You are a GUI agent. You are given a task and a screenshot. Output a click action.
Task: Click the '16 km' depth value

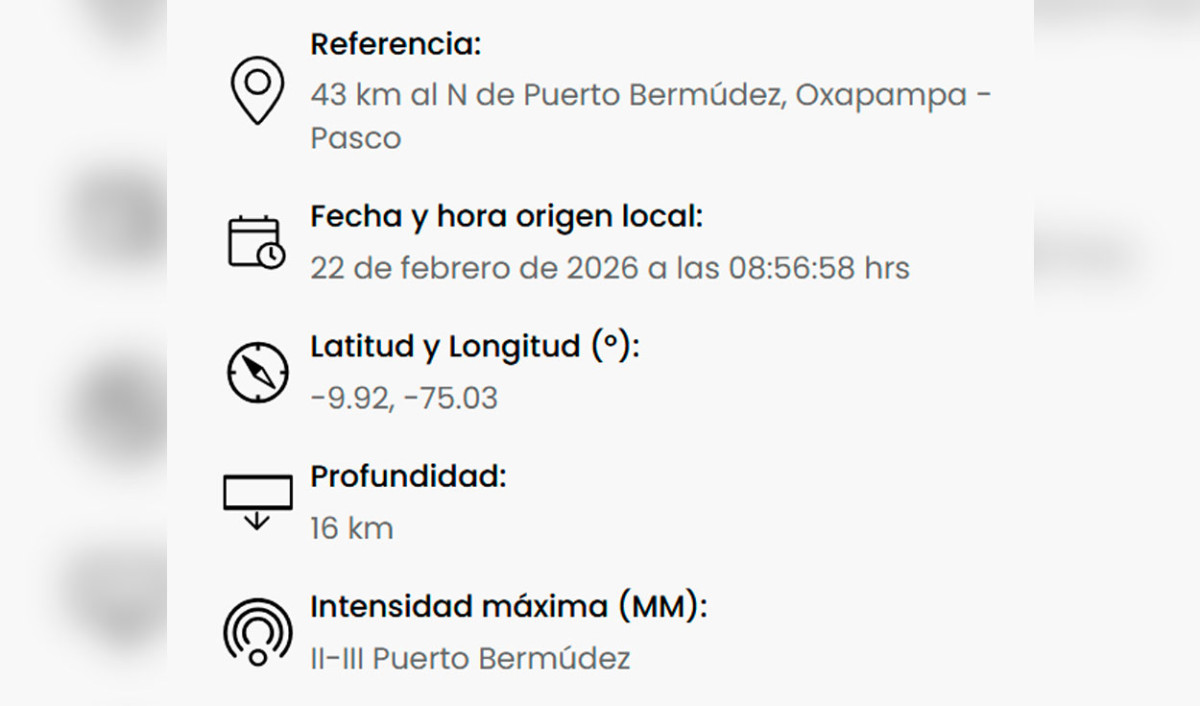351,529
